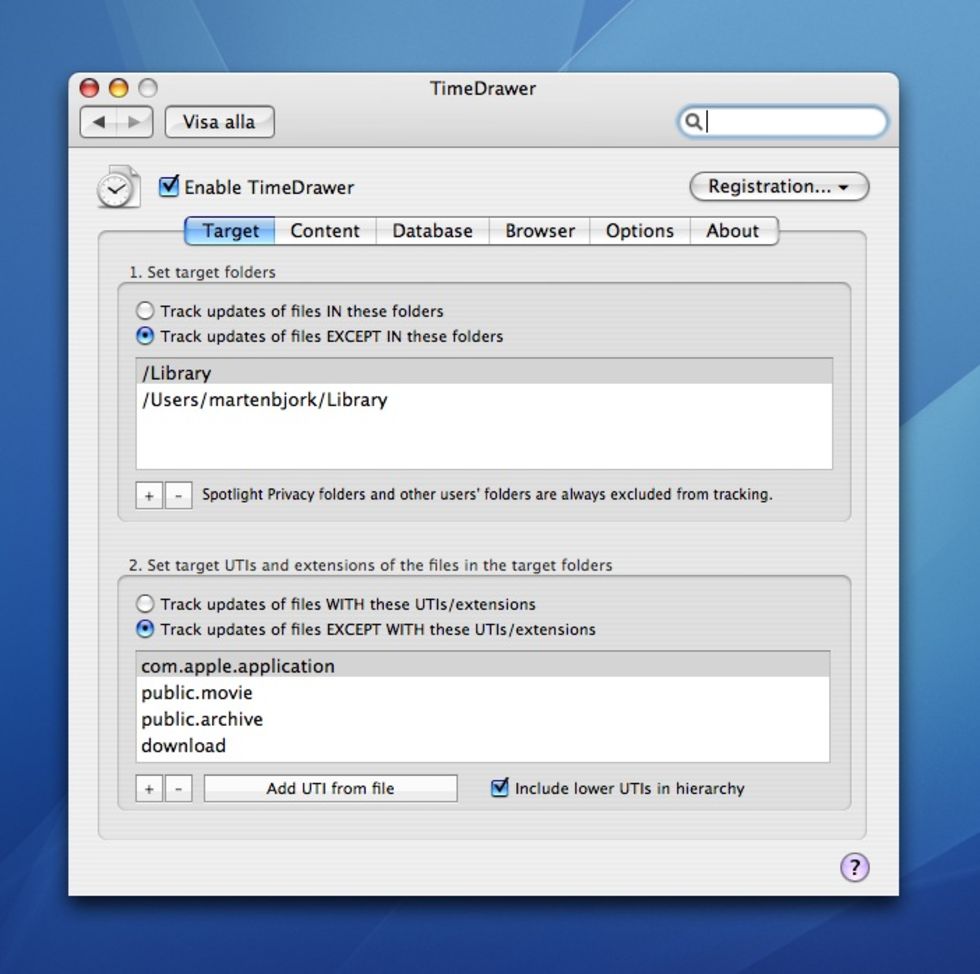Image resolution: width=980 pixels, height=974 pixels.
Task: Click Add UTI from file button
Action: (x=330, y=788)
